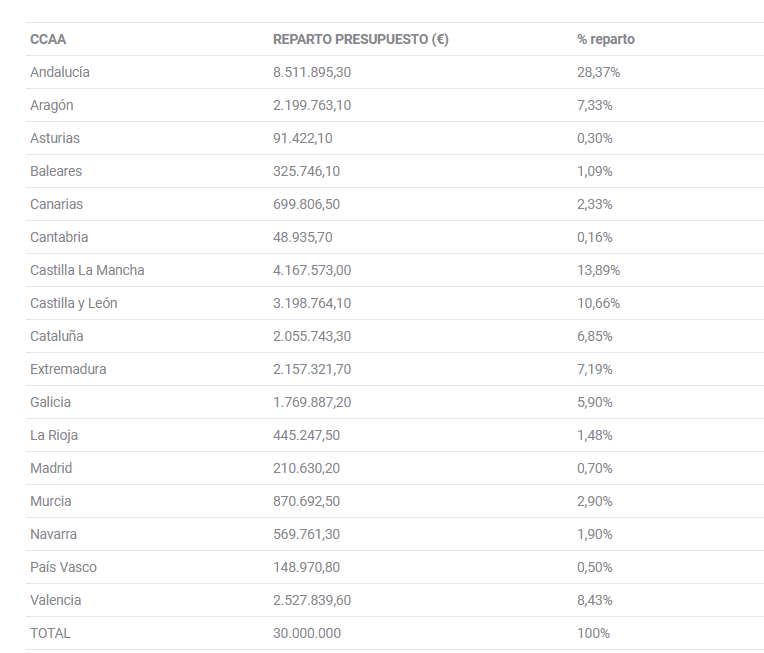Select the Andalucía row name
Screen dimensions: 764x653
[x=60, y=72]
